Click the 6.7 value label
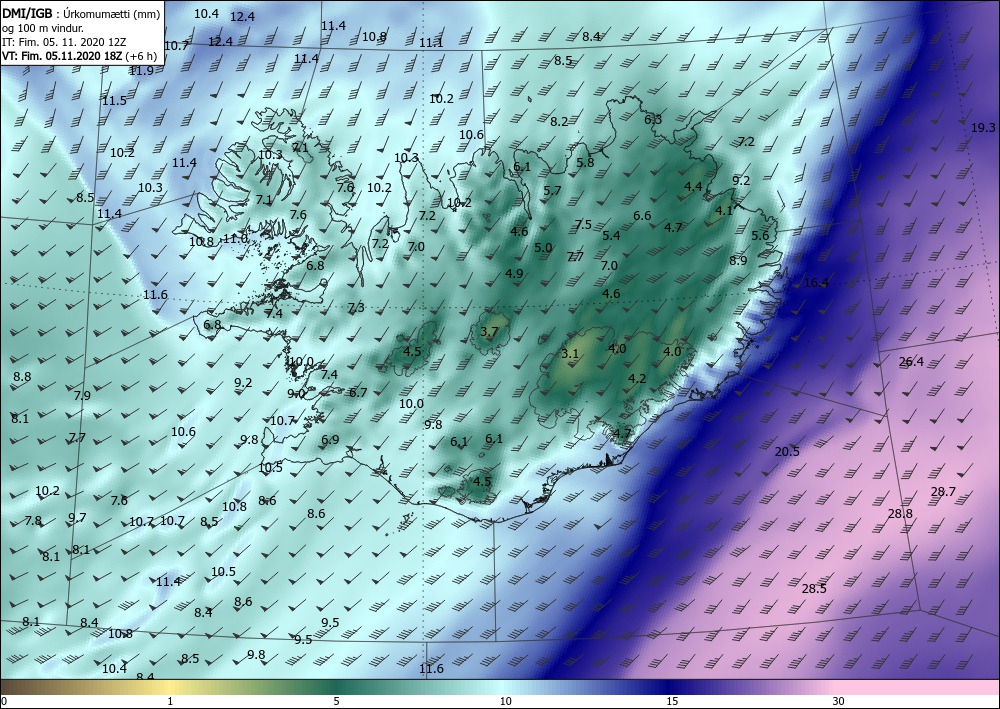This screenshot has width=1000, height=709. [x=358, y=392]
